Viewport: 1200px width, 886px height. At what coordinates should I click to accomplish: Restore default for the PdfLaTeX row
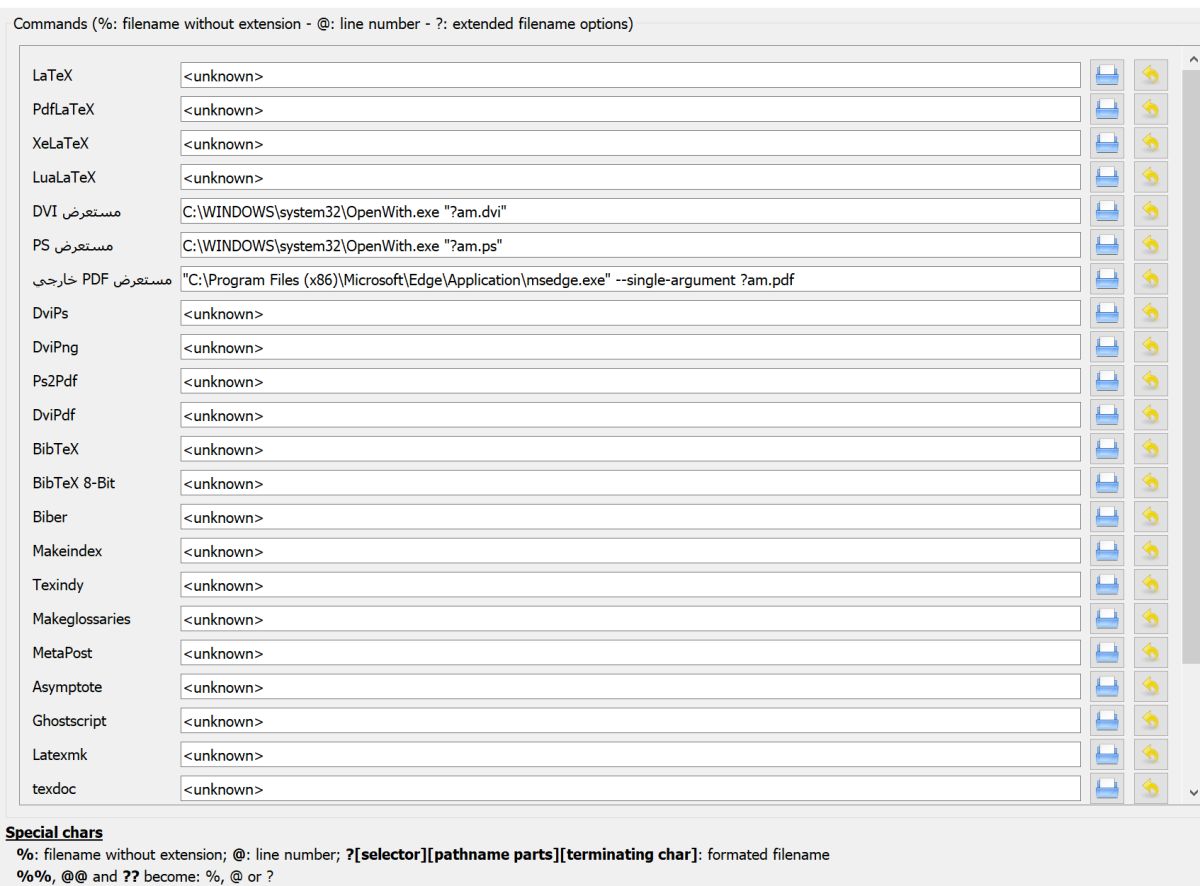[1151, 109]
